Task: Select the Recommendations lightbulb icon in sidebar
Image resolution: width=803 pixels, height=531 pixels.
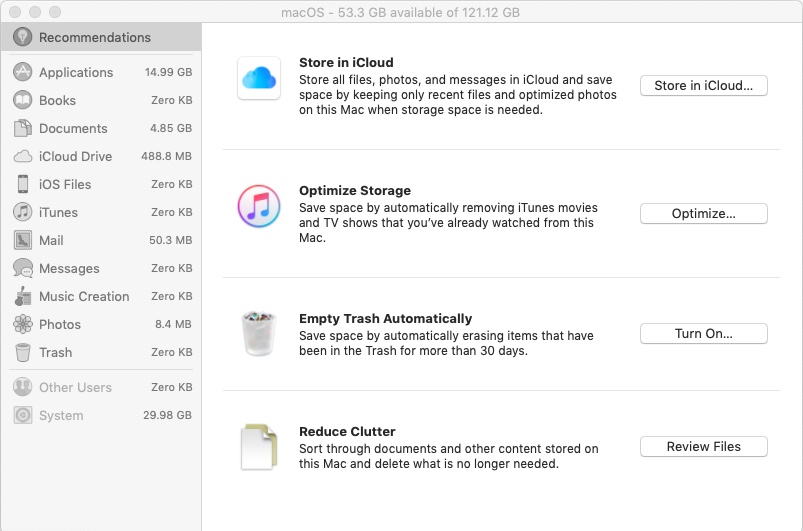Action: 22,37
